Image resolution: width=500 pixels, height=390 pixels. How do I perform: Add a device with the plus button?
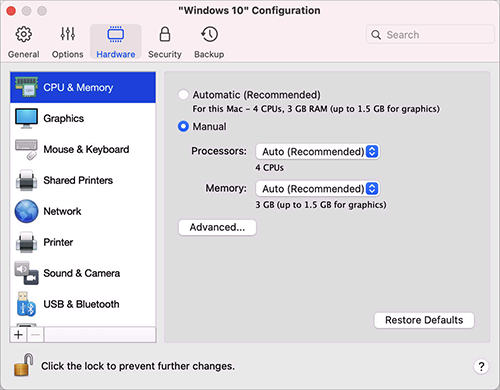[x=19, y=334]
